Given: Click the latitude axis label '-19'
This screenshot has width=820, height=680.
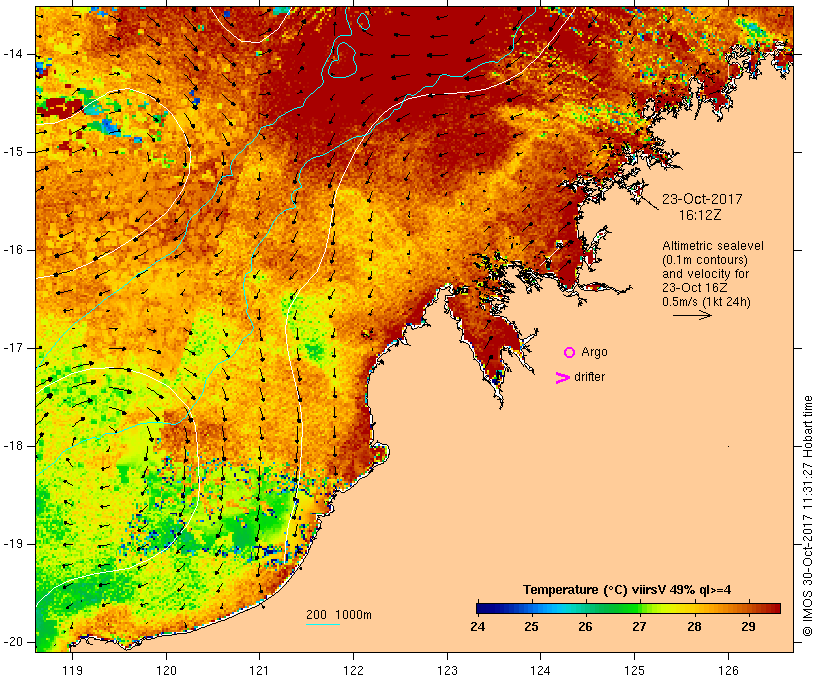Looking at the screenshot, I should pos(13,544).
